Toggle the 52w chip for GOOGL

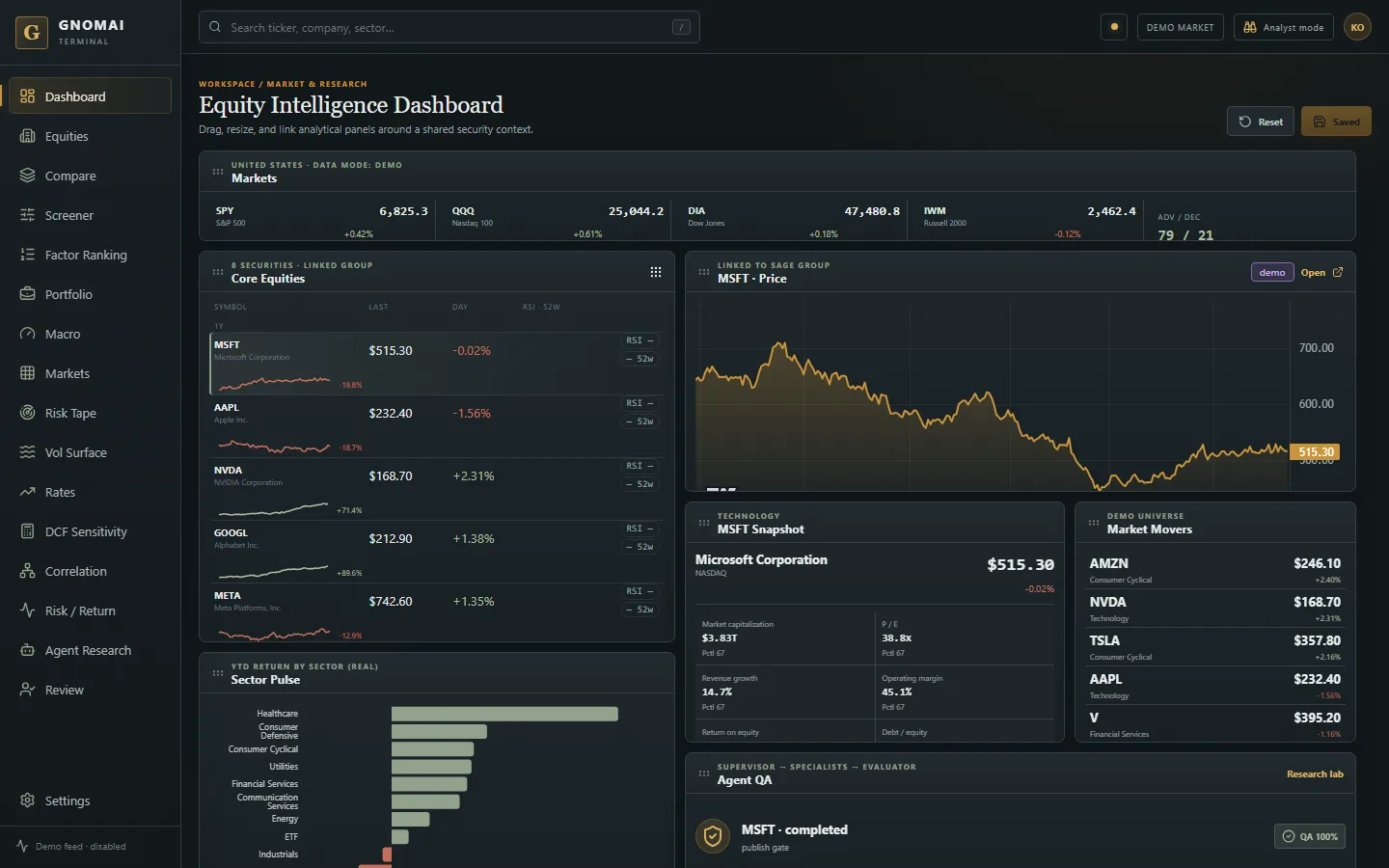pyautogui.click(x=640, y=547)
